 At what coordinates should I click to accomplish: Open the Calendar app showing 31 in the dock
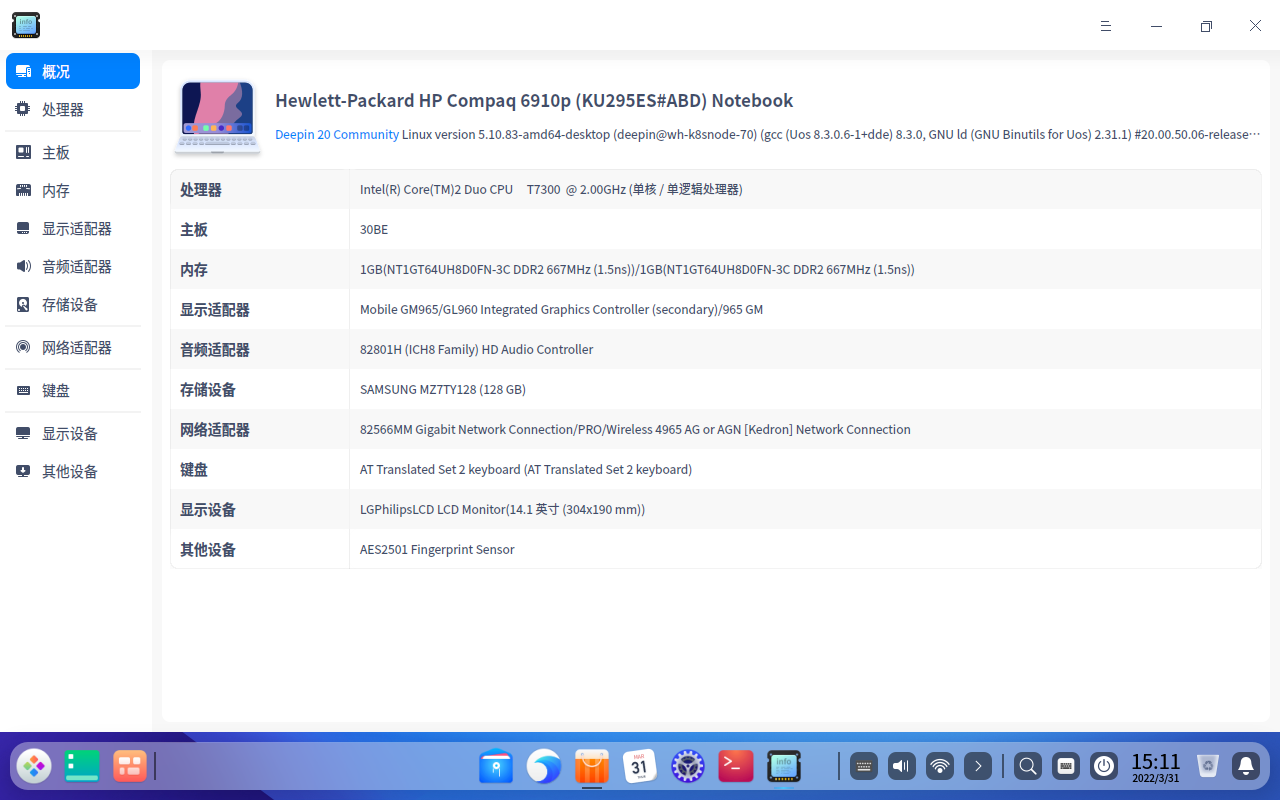640,767
